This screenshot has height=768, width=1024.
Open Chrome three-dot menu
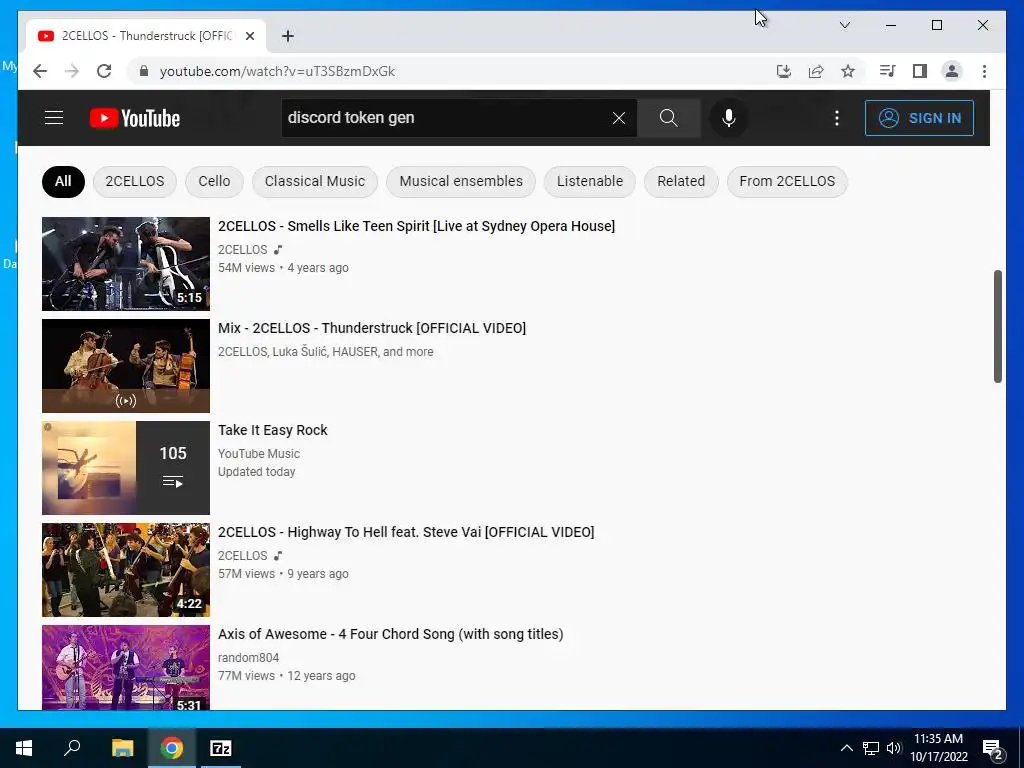(984, 71)
